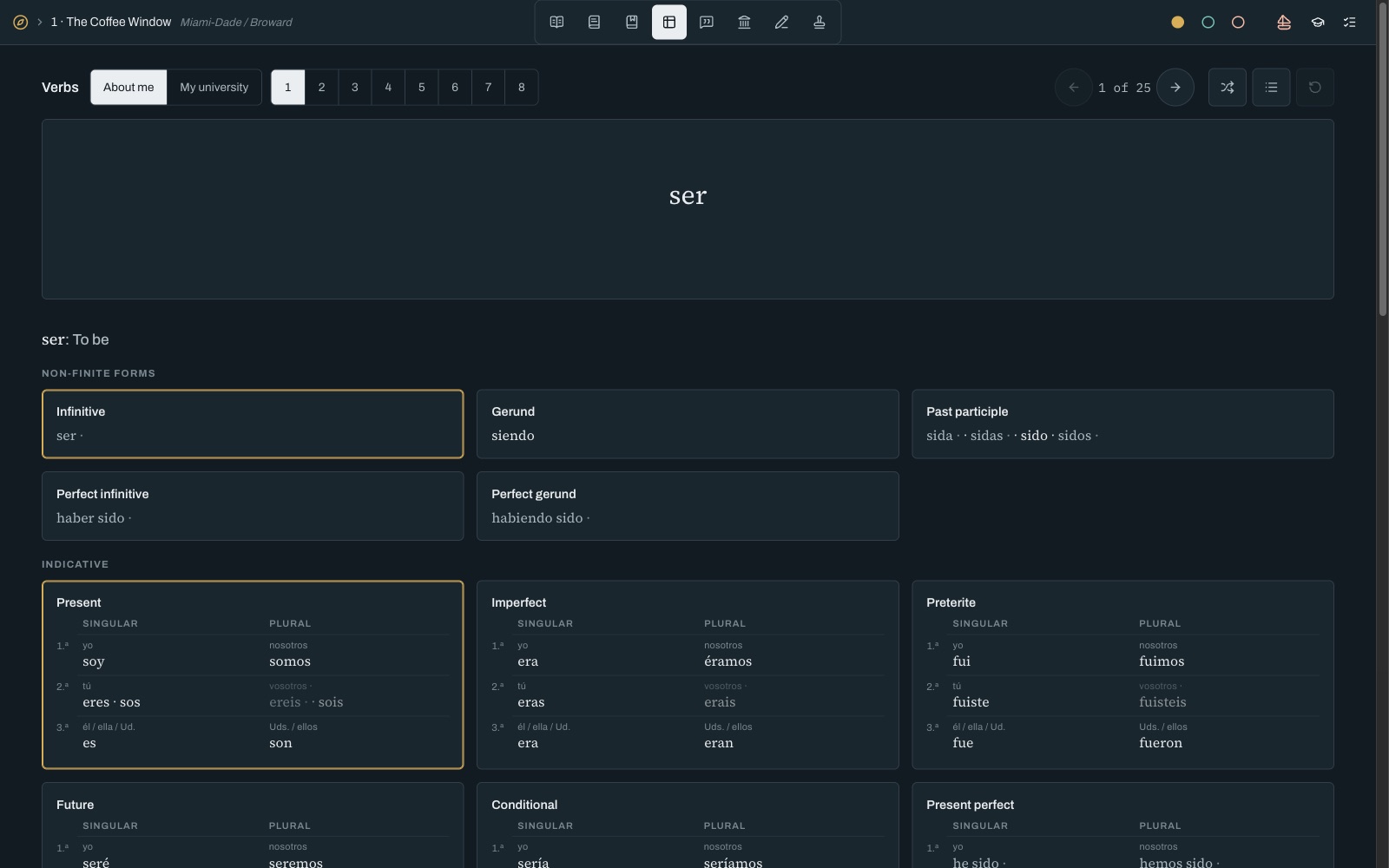Viewport: 1389px width, 868px height.
Task: Click 'haber sido' perfect infinitive text
Action: [90, 518]
